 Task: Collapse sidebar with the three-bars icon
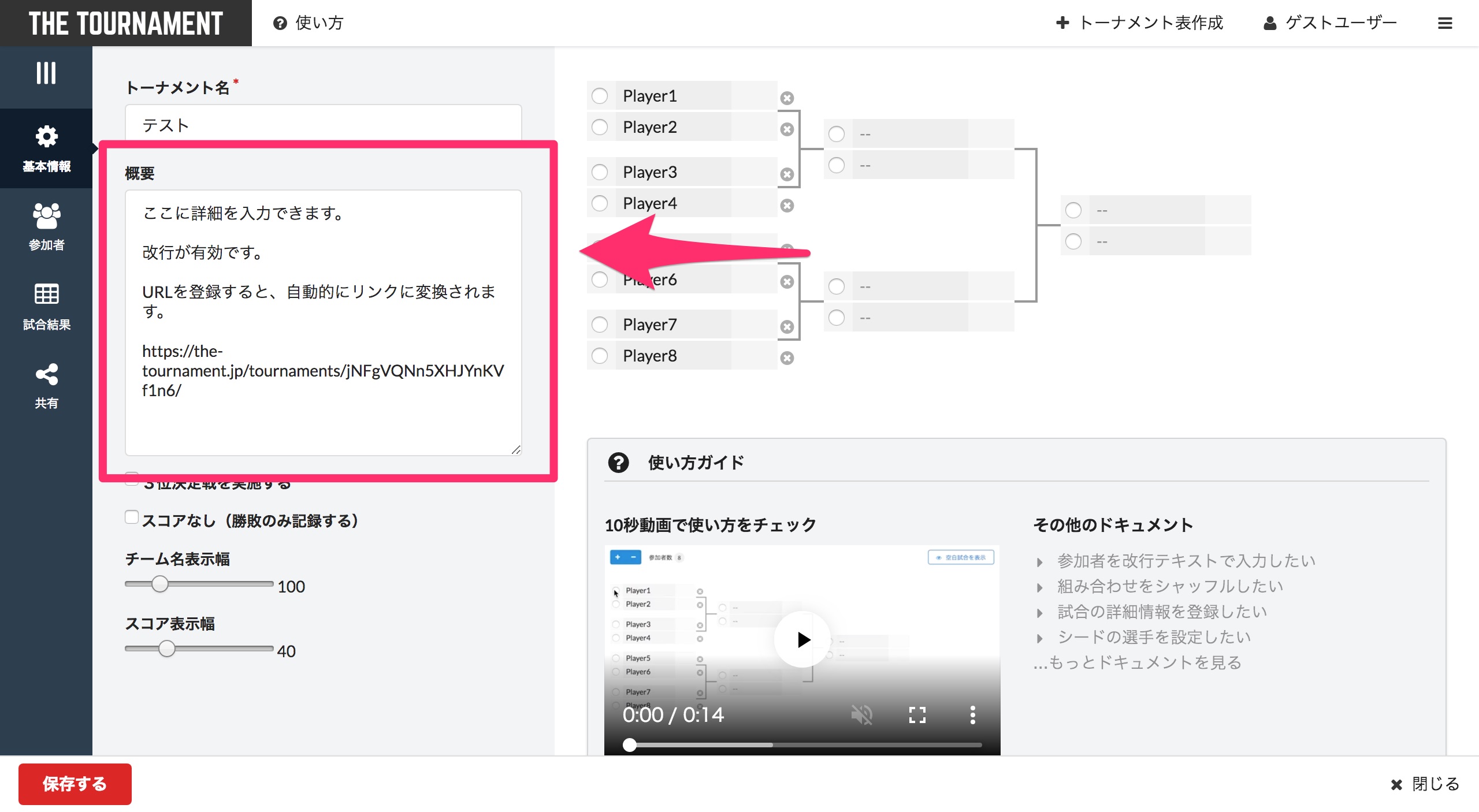[46, 73]
